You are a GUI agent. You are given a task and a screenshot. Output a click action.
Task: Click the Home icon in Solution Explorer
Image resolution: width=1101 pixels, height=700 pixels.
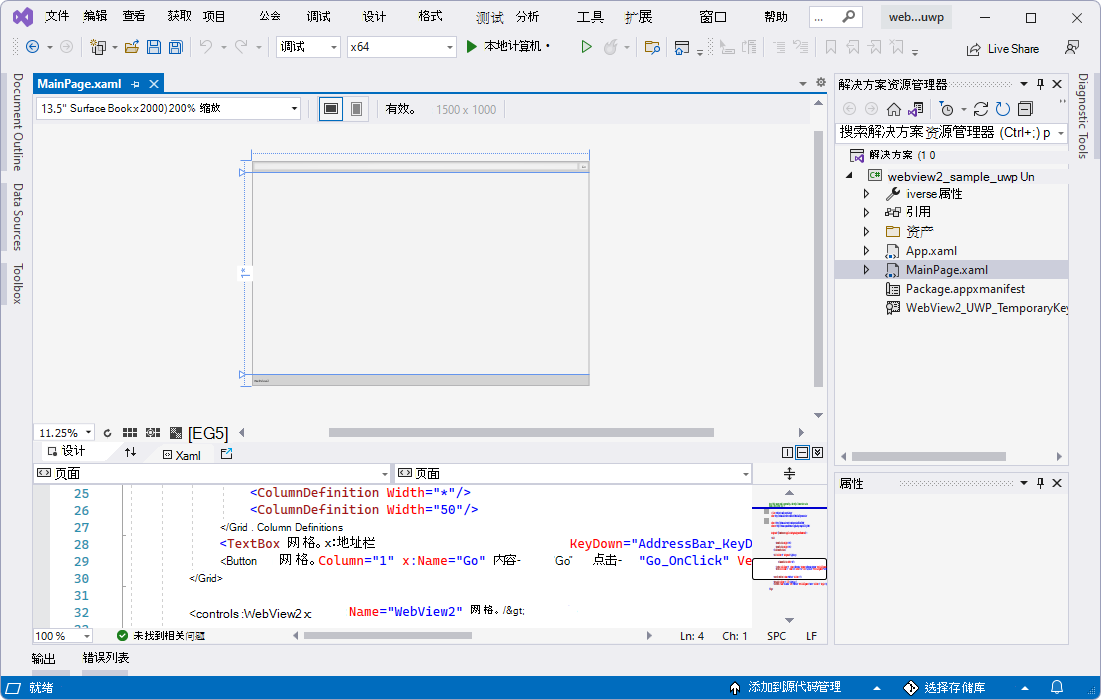pyautogui.click(x=893, y=109)
